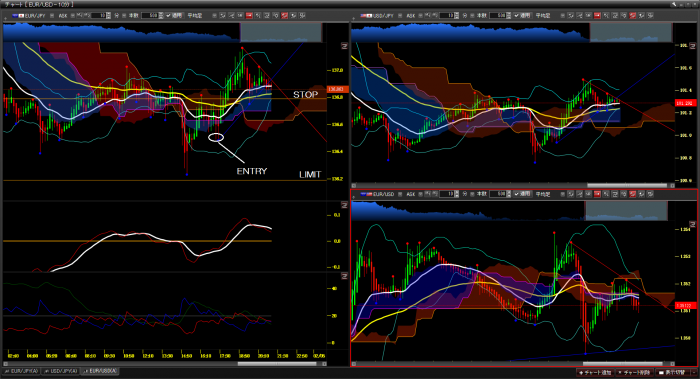Image resolution: width=700 pixels, height=379 pixels.
Task: Open the EUR/USD currency pair dropdown
Action: pyautogui.click(x=400, y=194)
